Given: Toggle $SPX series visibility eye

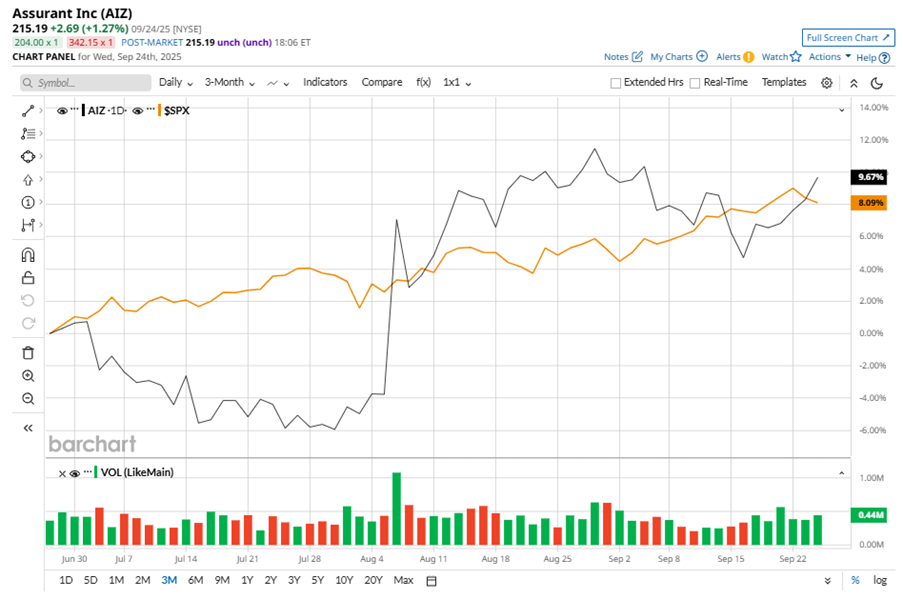Looking at the screenshot, I should tap(138, 111).
